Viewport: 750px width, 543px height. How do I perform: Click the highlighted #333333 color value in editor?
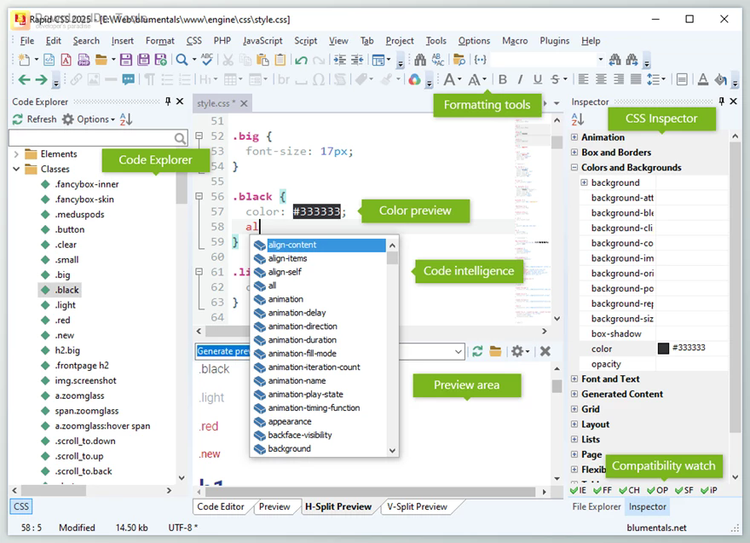click(317, 211)
